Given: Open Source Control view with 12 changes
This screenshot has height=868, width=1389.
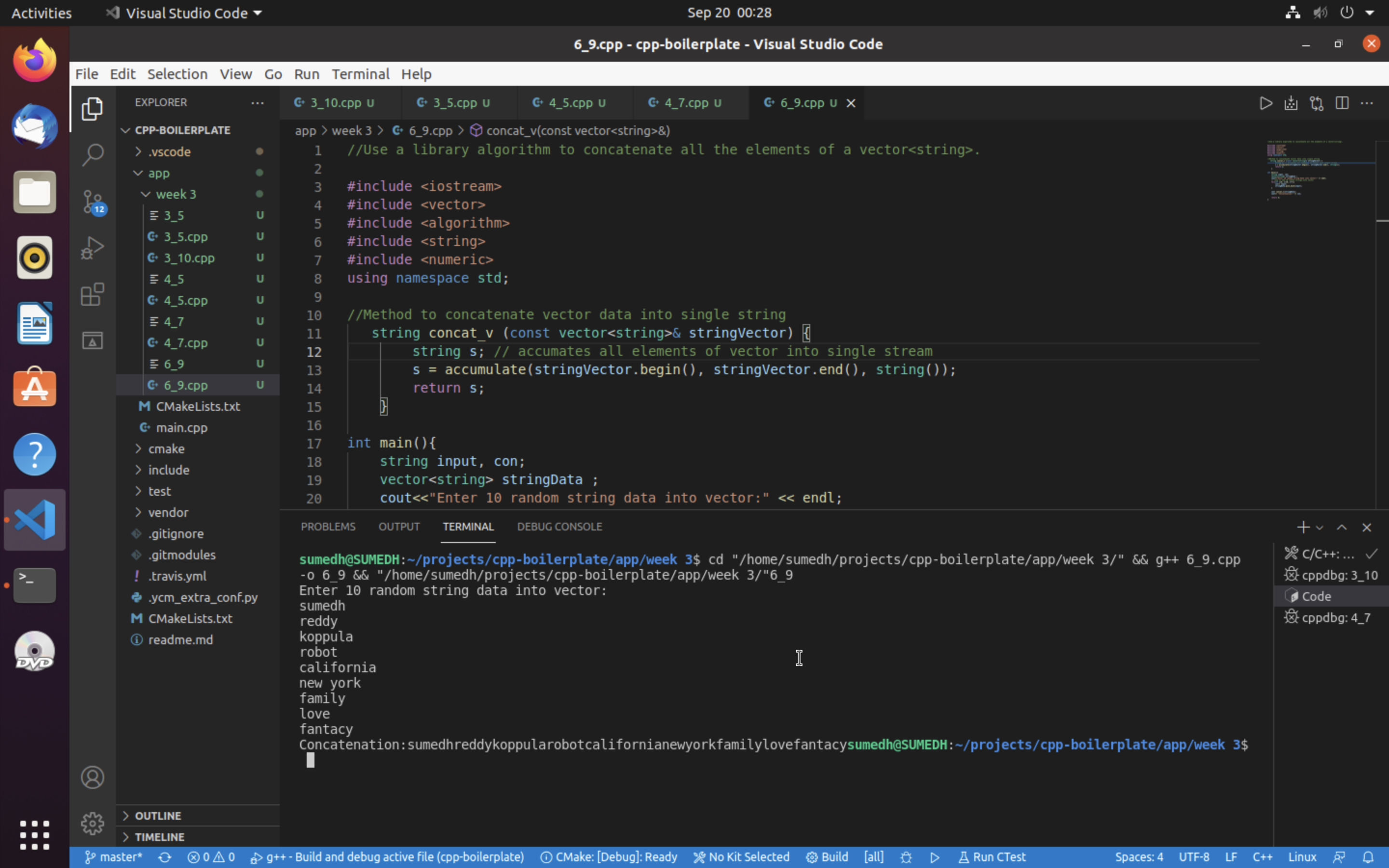Looking at the screenshot, I should [x=93, y=202].
